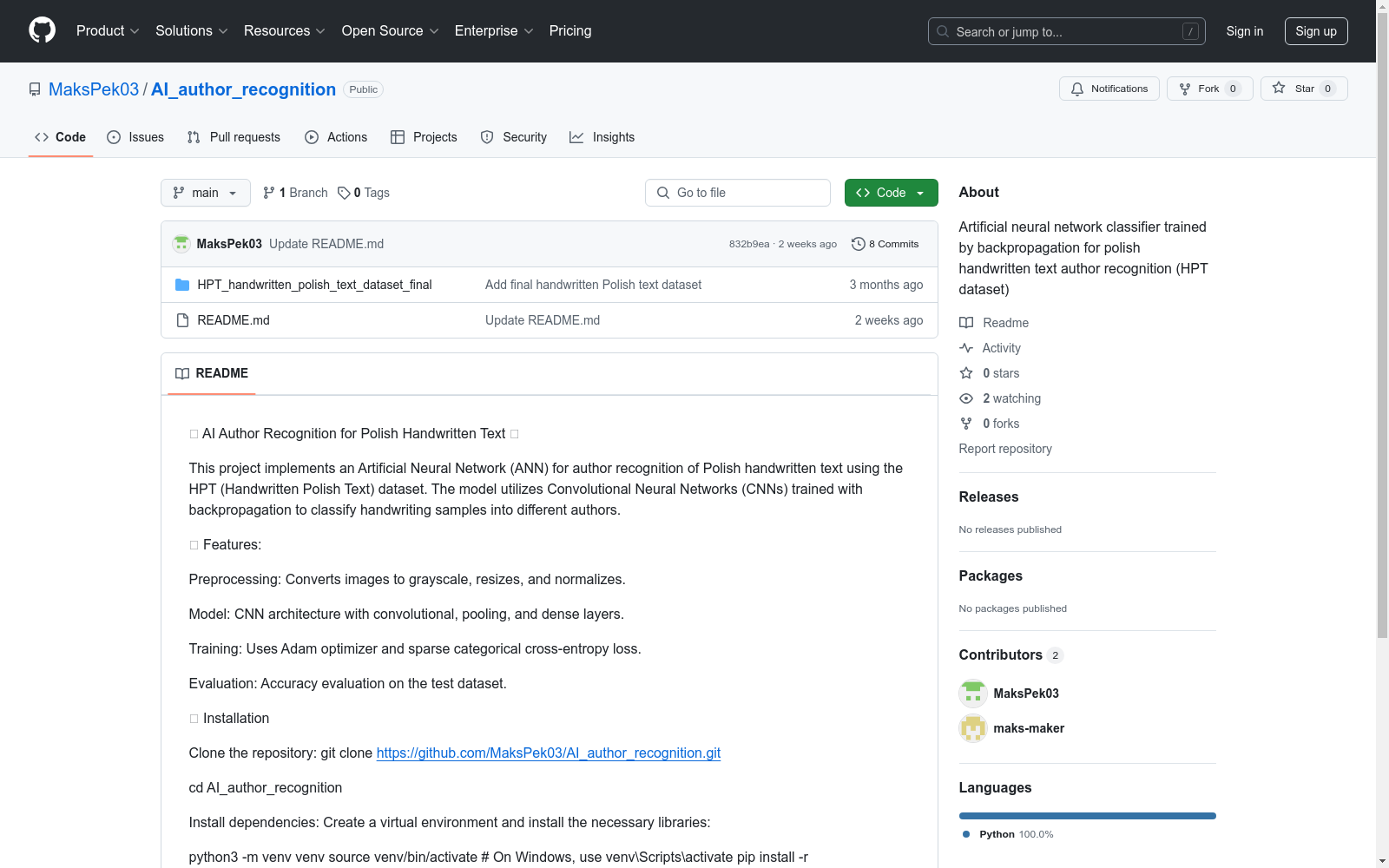Click the Sign up button

point(1316,31)
